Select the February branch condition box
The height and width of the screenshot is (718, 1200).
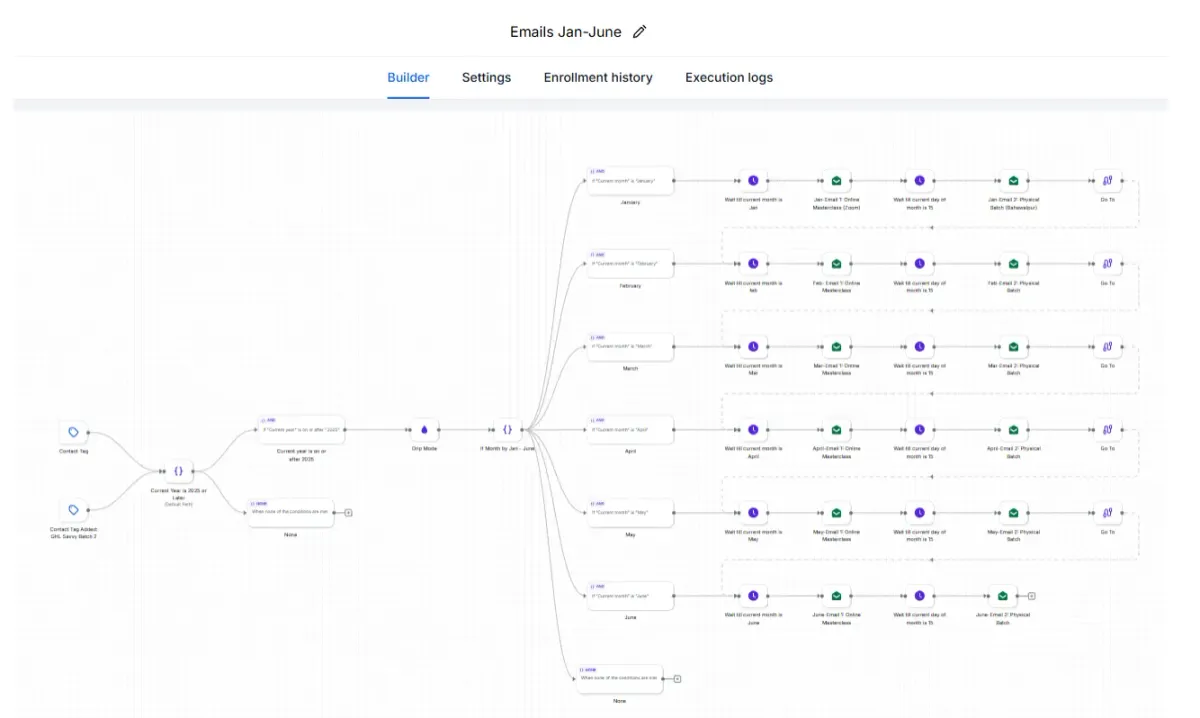pos(630,264)
